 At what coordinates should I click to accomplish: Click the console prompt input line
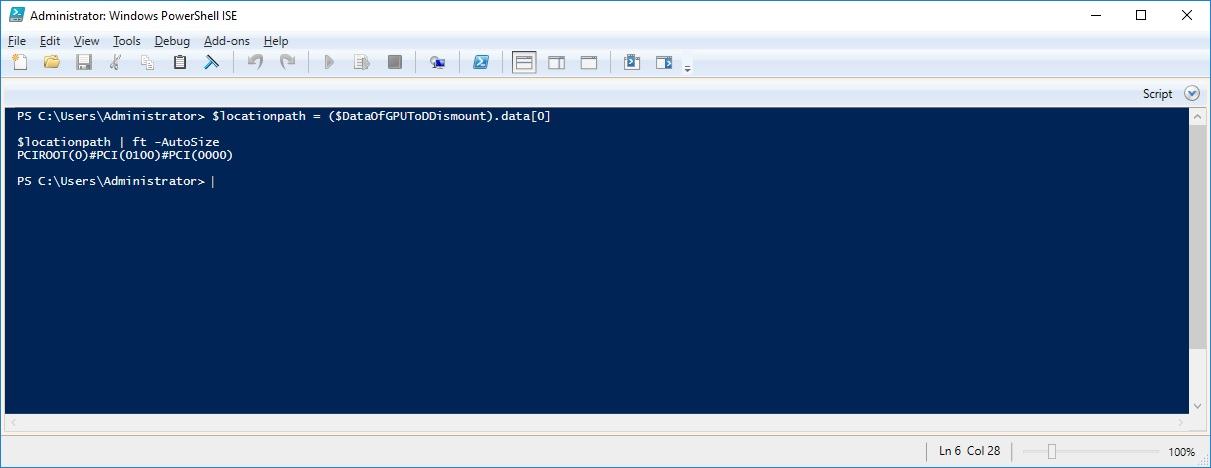point(115,181)
